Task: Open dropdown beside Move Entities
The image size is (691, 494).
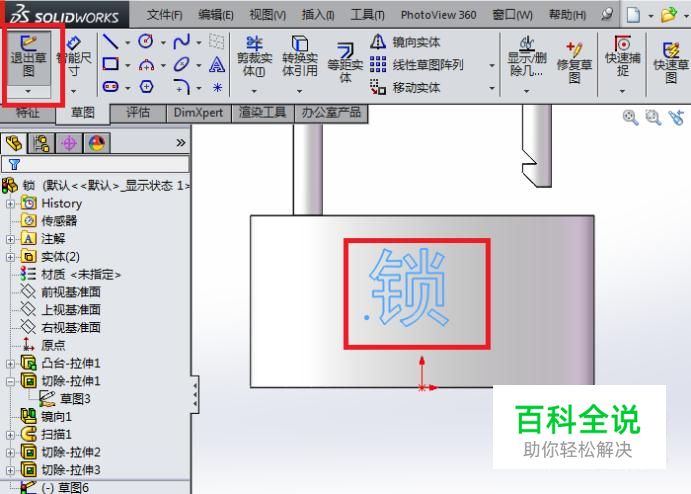Action: pyautogui.click(x=492, y=88)
